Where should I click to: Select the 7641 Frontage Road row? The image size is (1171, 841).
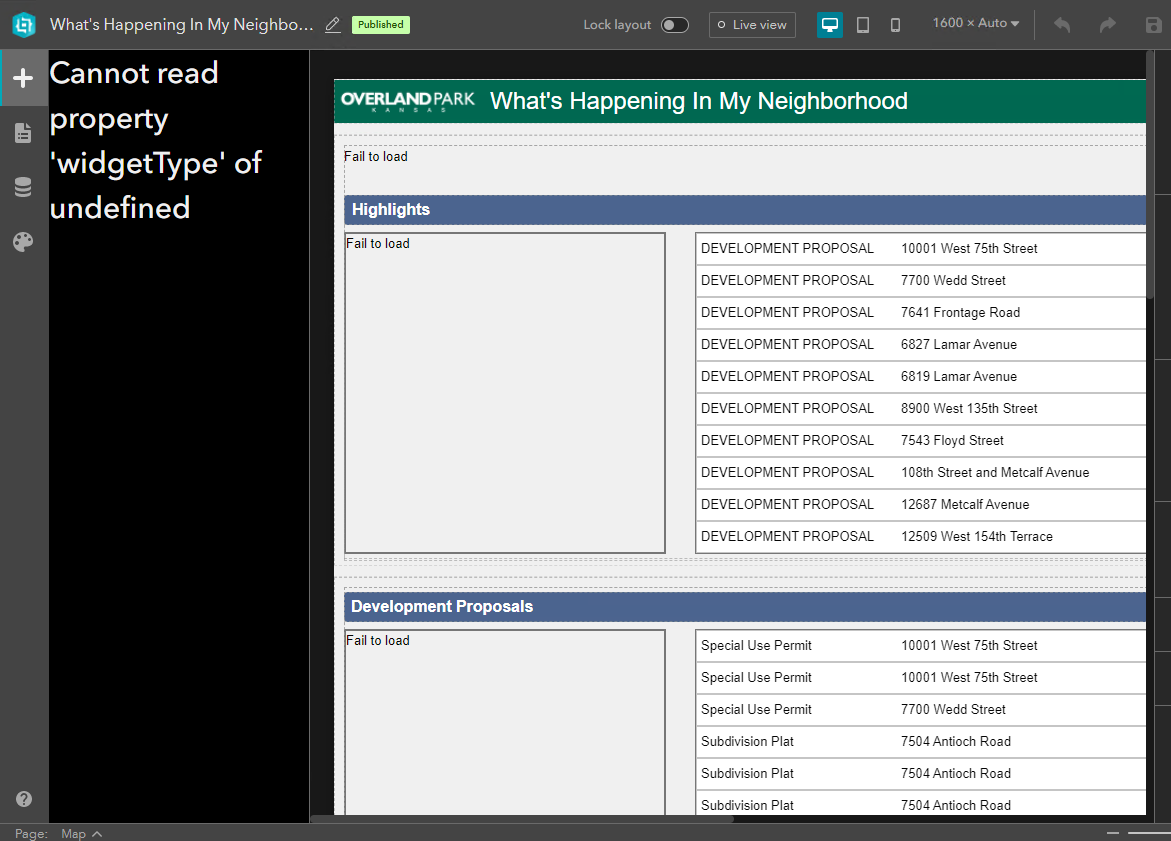tap(920, 313)
